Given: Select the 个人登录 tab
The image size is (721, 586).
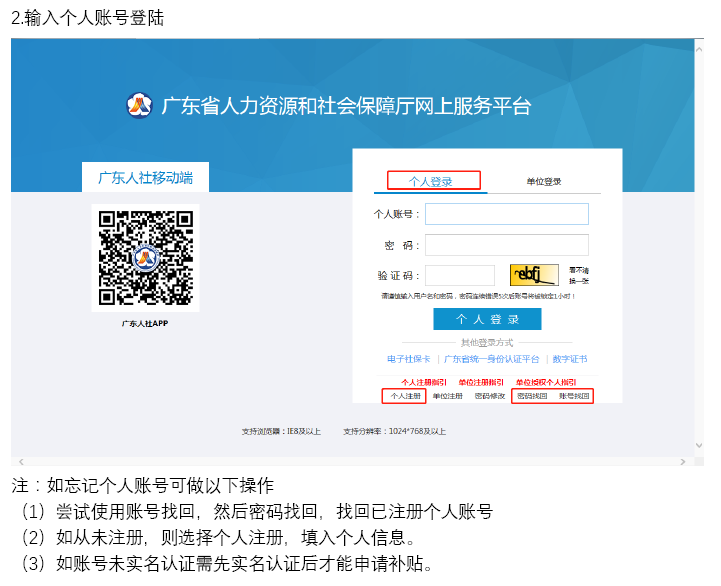Looking at the screenshot, I should tap(431, 182).
